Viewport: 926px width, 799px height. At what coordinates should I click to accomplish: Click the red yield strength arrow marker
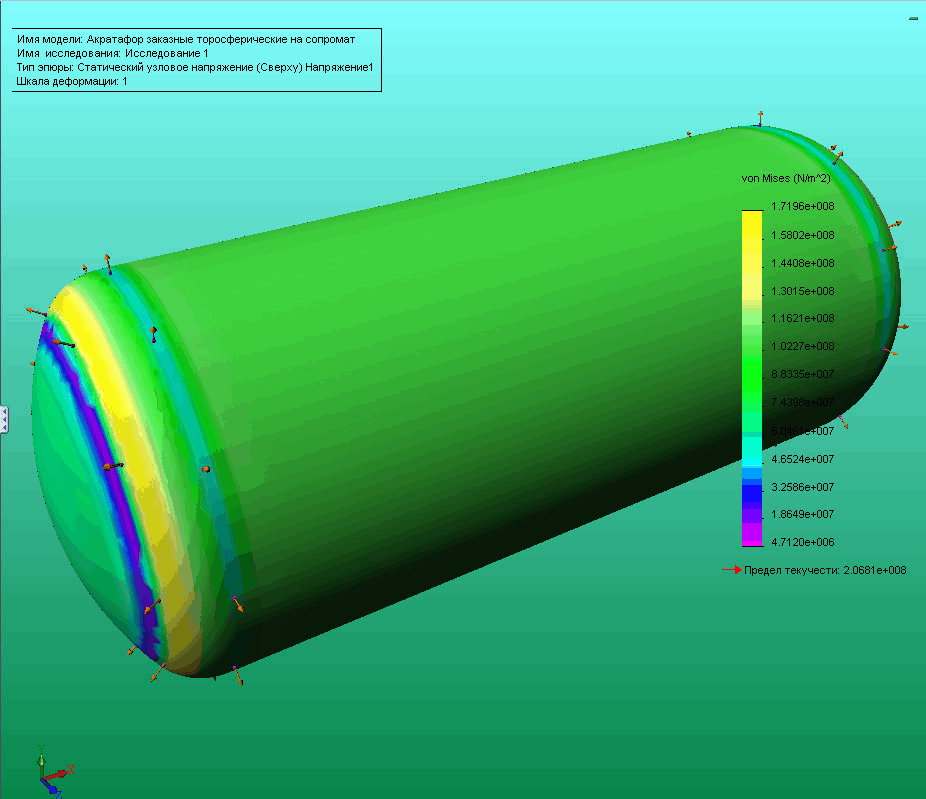pos(732,570)
